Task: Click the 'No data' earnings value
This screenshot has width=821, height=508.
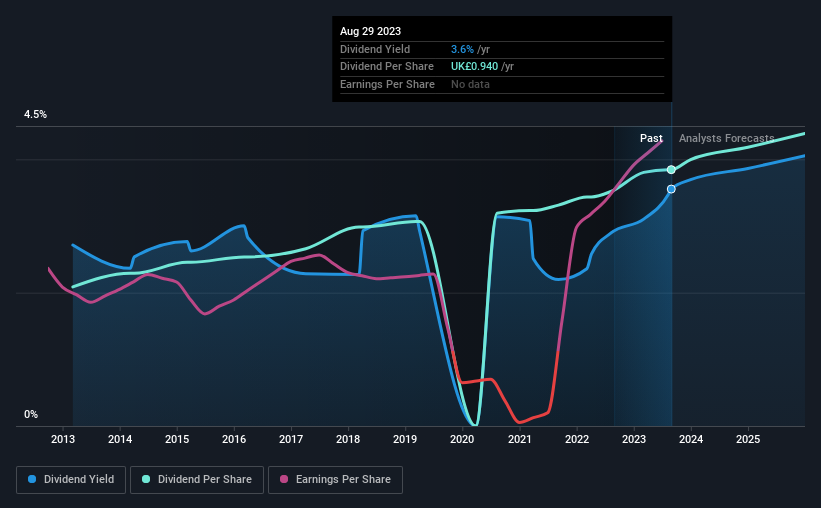Action: point(470,84)
